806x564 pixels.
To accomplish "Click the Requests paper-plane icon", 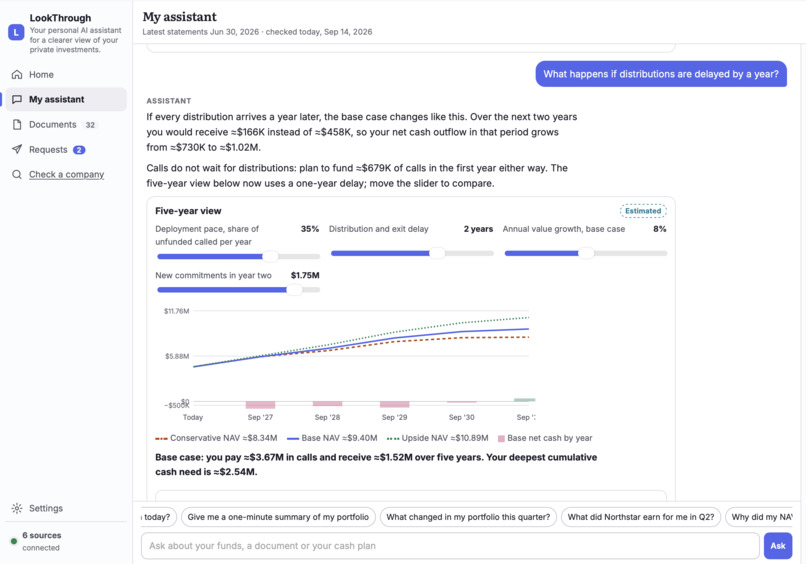I will pos(17,149).
